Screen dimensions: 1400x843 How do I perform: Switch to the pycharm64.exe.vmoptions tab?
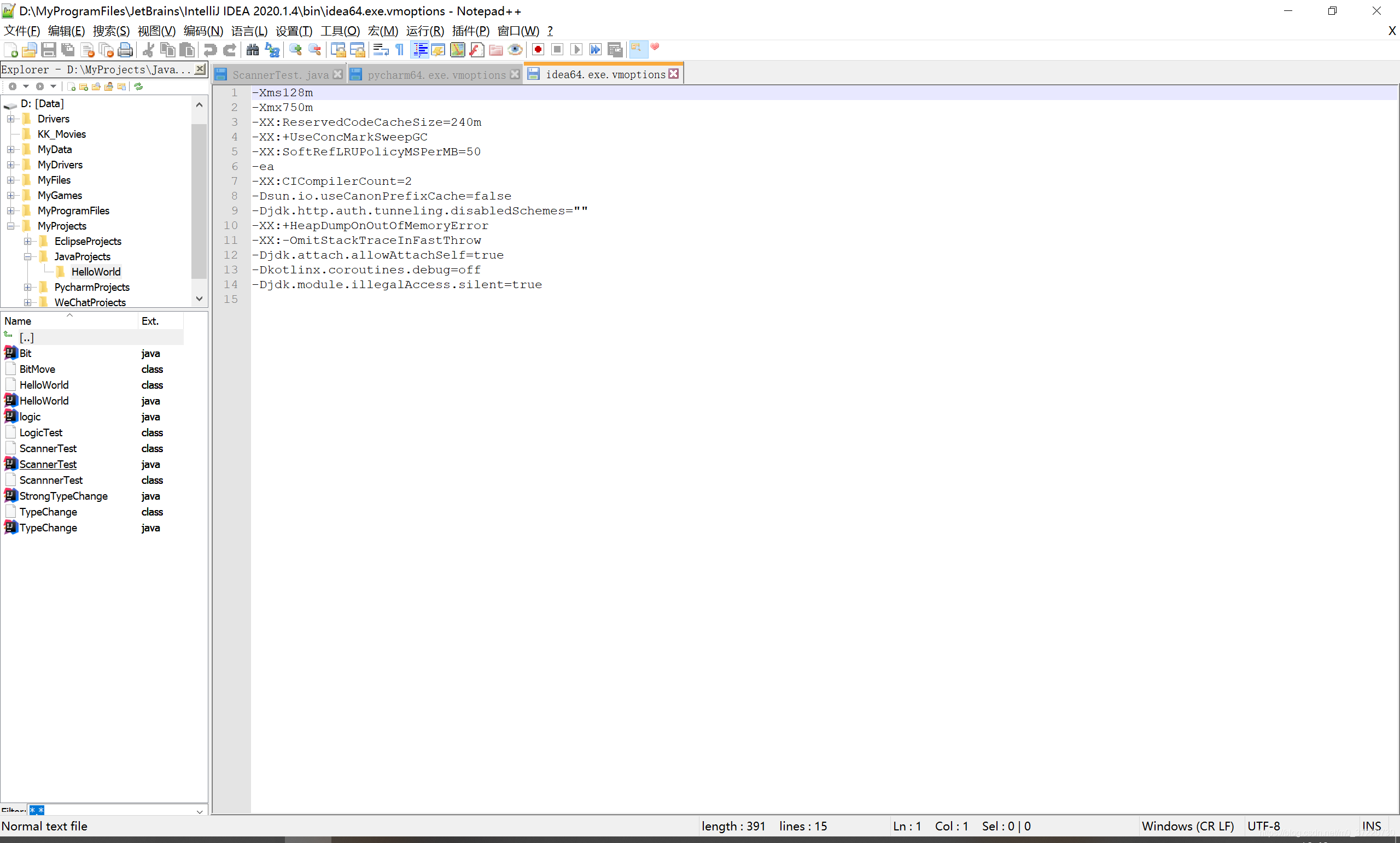tap(435, 74)
